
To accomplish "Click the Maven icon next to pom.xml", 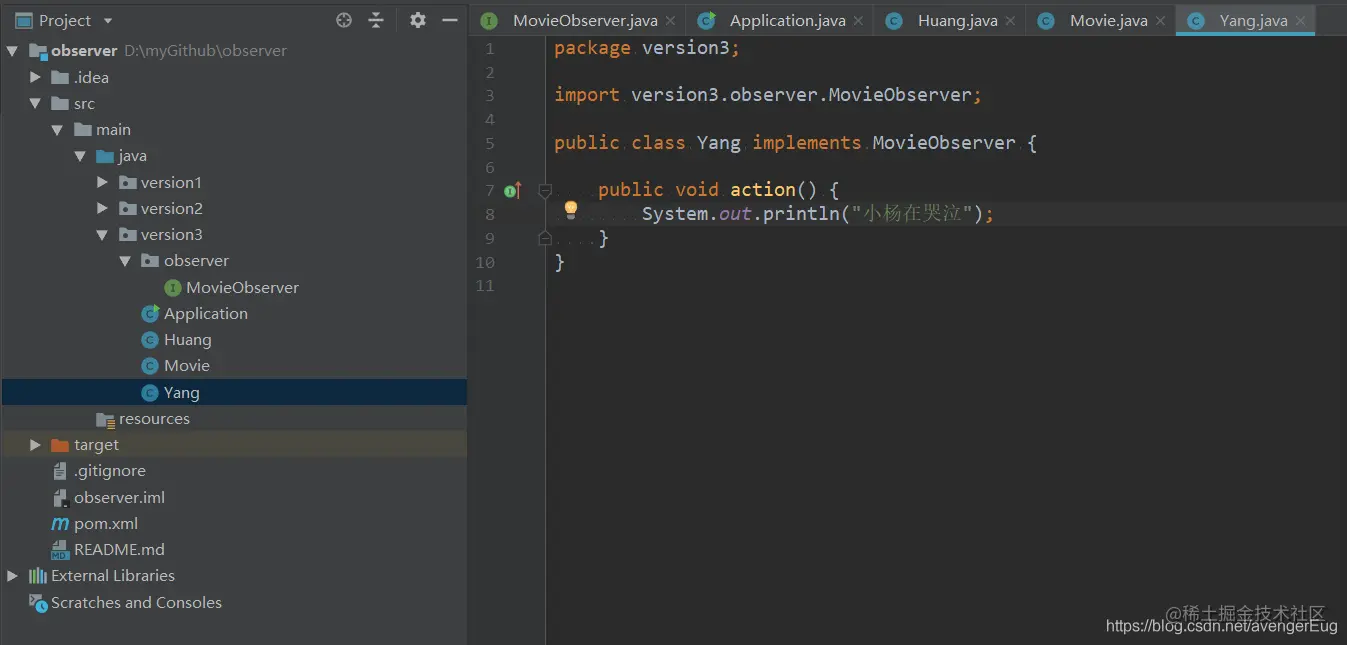I will click(60, 523).
